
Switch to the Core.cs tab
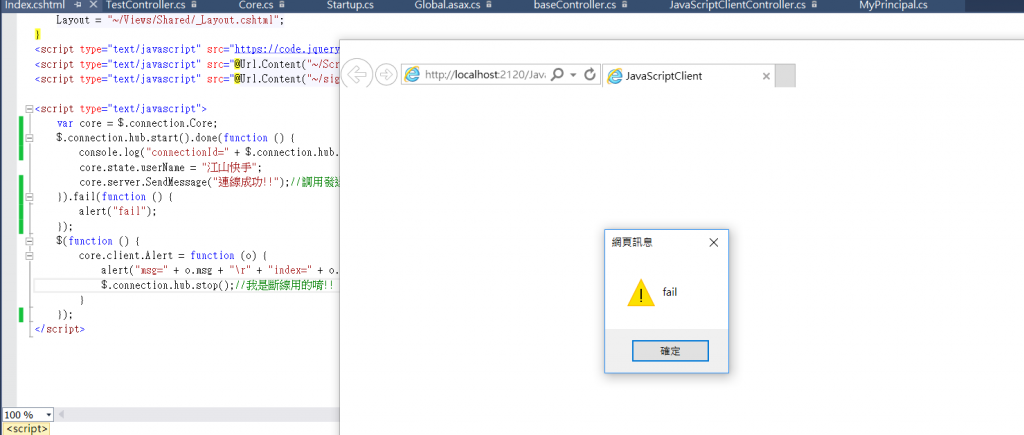point(256,5)
